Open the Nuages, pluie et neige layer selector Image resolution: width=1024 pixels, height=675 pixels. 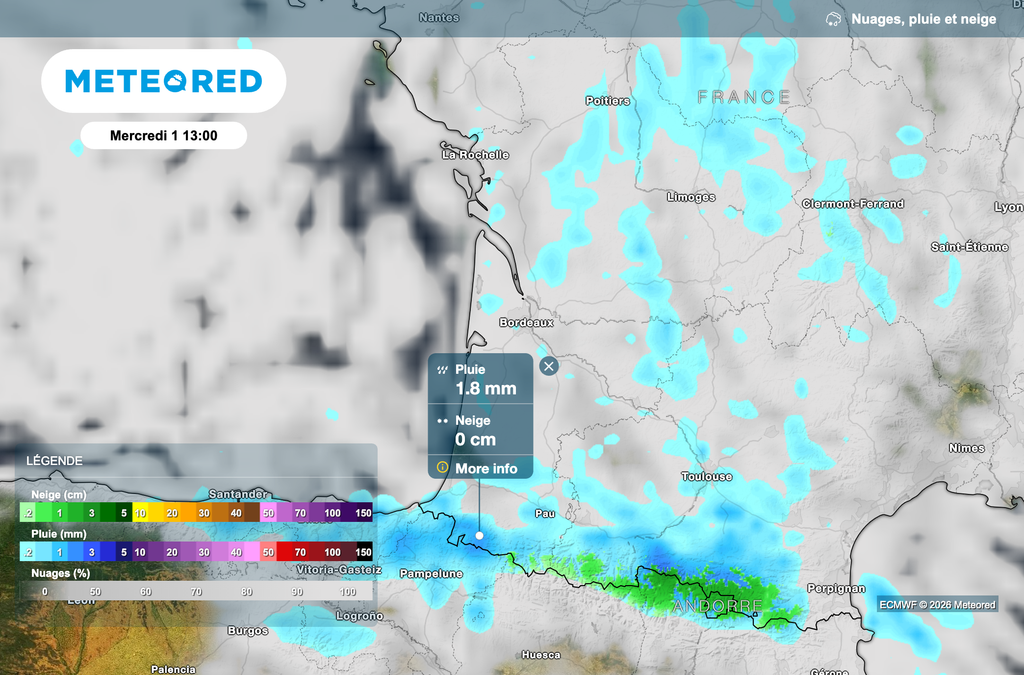tap(922, 19)
